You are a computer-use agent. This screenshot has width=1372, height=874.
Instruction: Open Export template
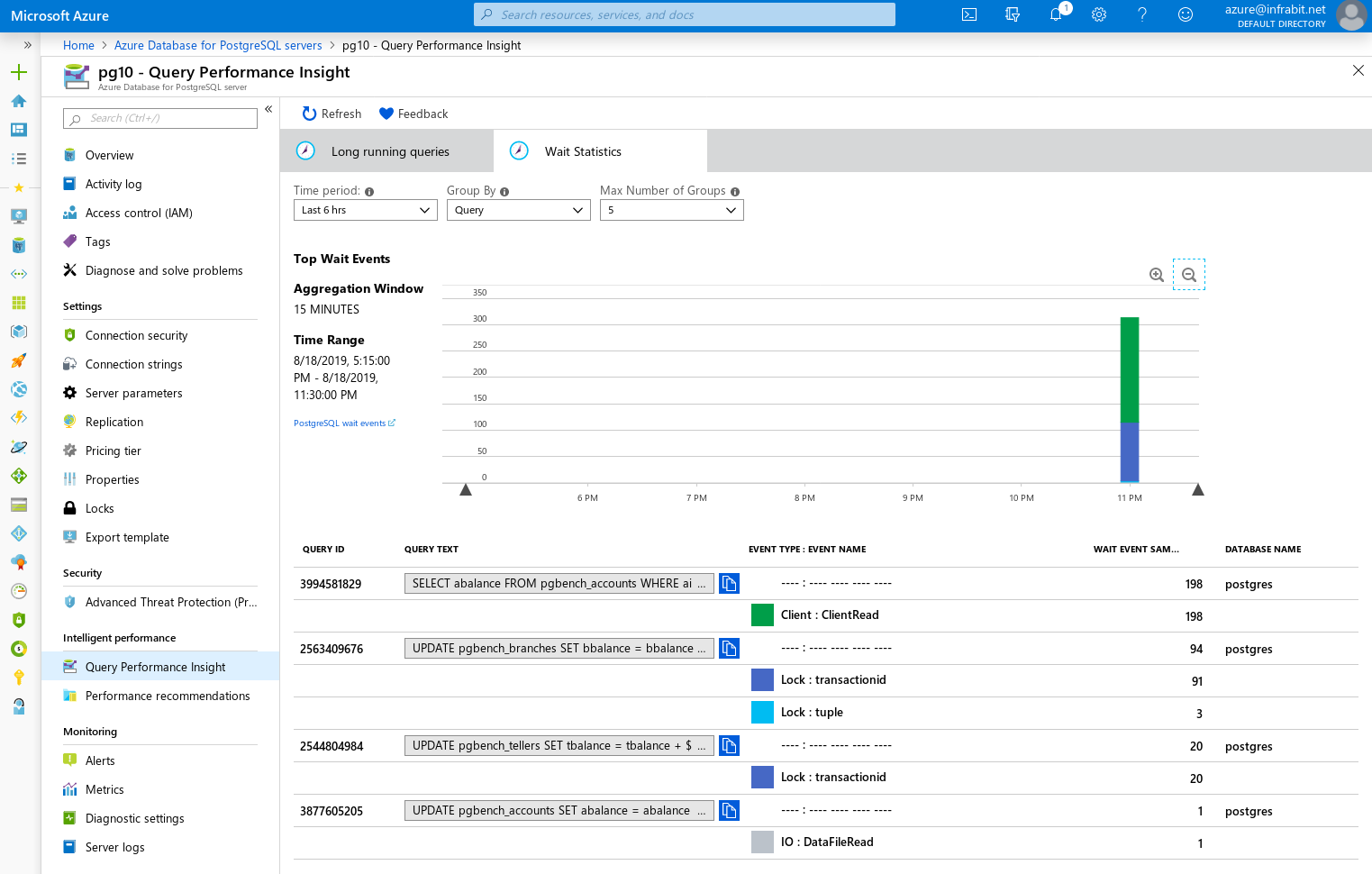coord(127,538)
